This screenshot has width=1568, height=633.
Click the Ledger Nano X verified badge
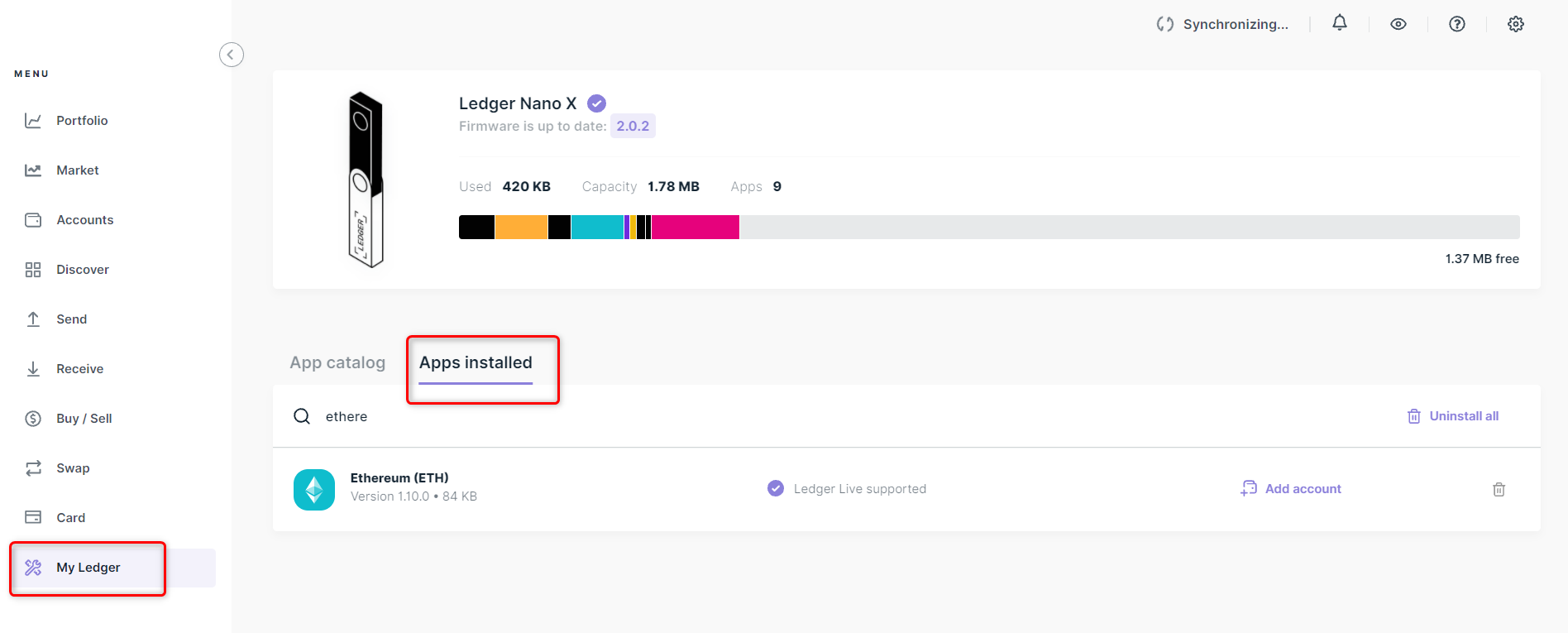point(596,103)
